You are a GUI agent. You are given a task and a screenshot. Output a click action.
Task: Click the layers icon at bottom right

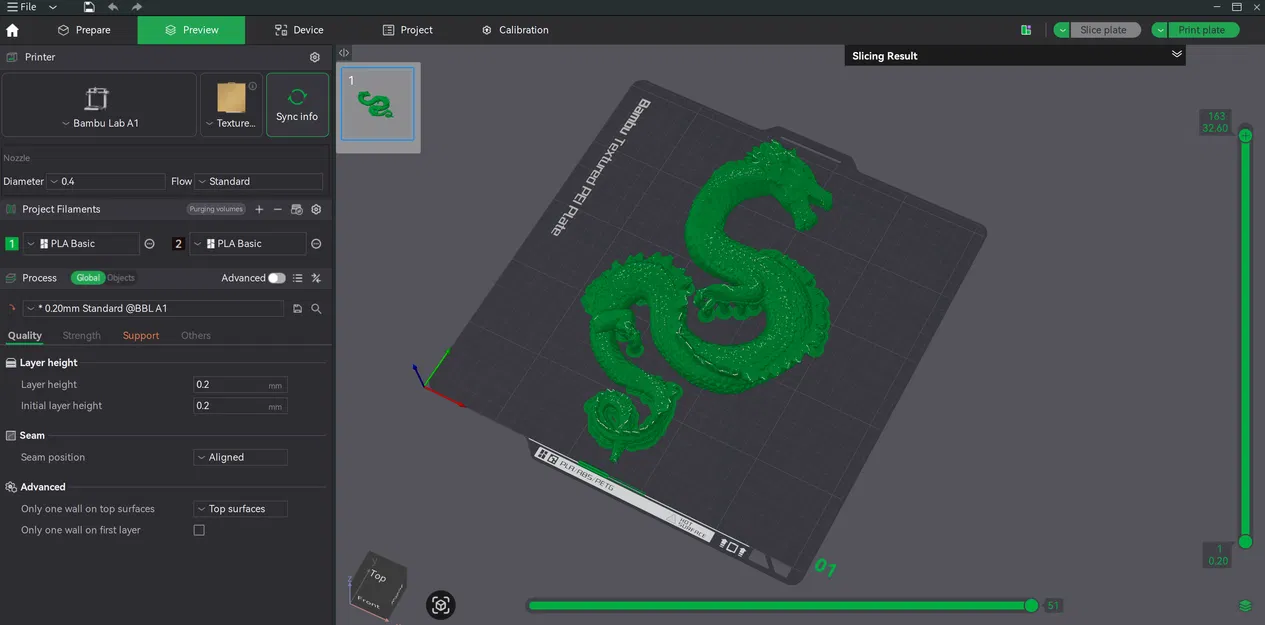coord(1245,606)
